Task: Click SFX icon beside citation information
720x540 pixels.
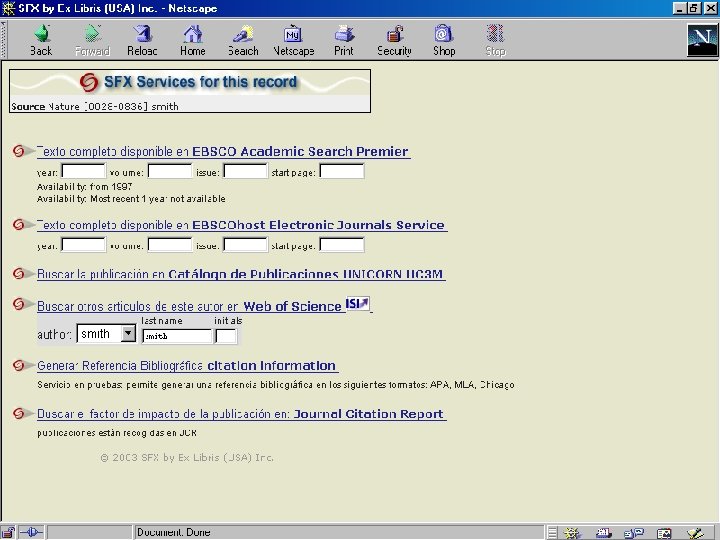Action: click(x=19, y=365)
